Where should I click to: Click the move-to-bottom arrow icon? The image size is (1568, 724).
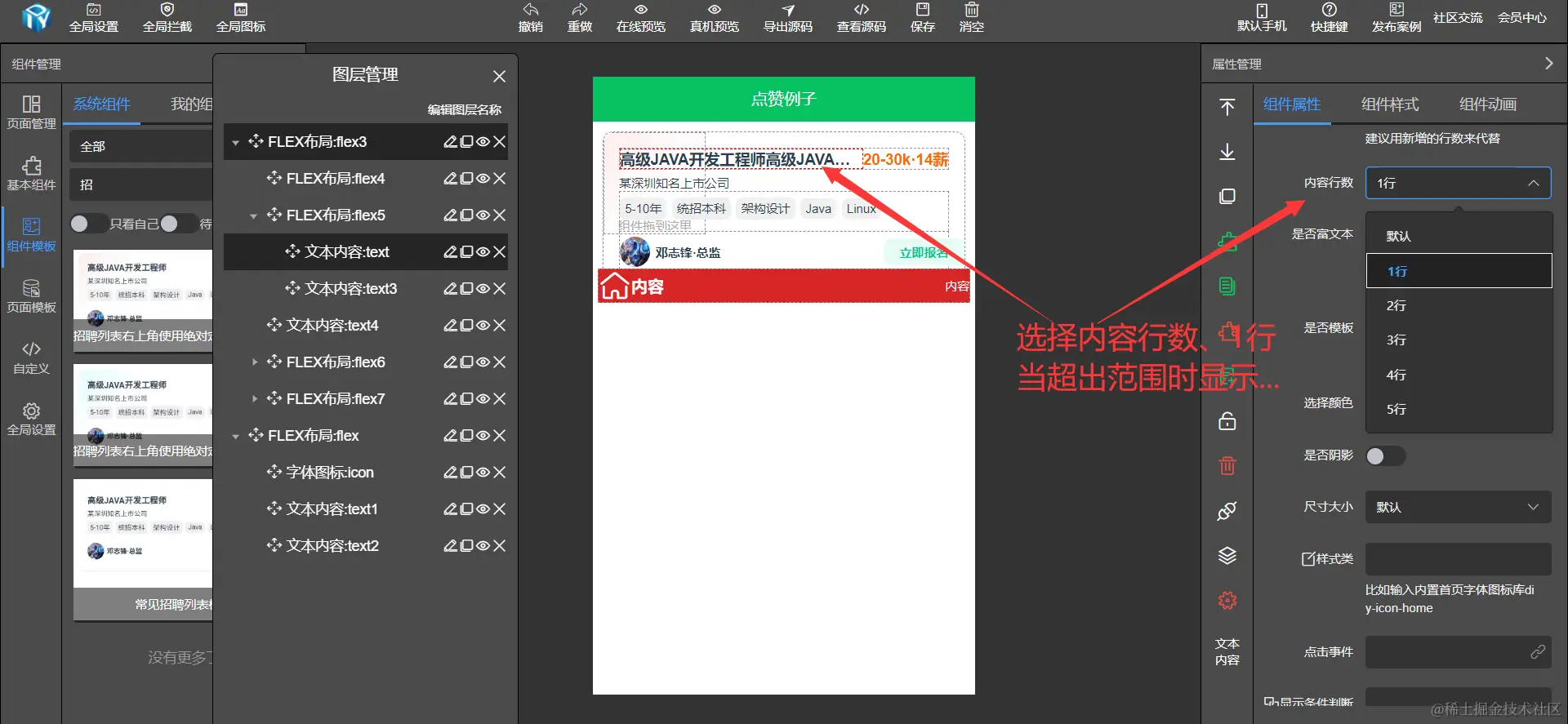tap(1227, 152)
